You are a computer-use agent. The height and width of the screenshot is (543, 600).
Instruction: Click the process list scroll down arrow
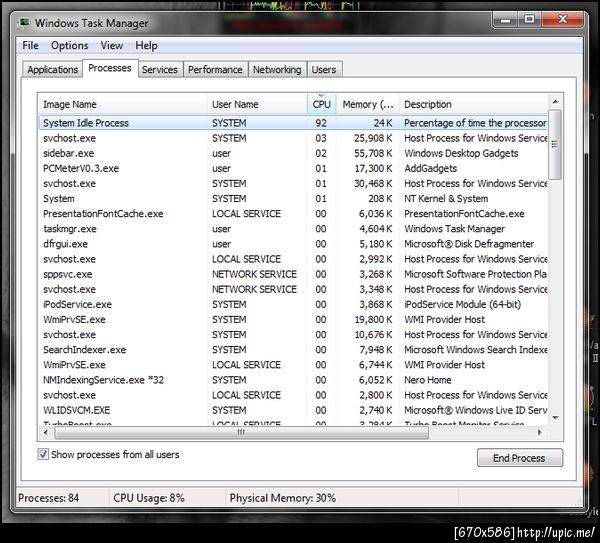click(555, 418)
